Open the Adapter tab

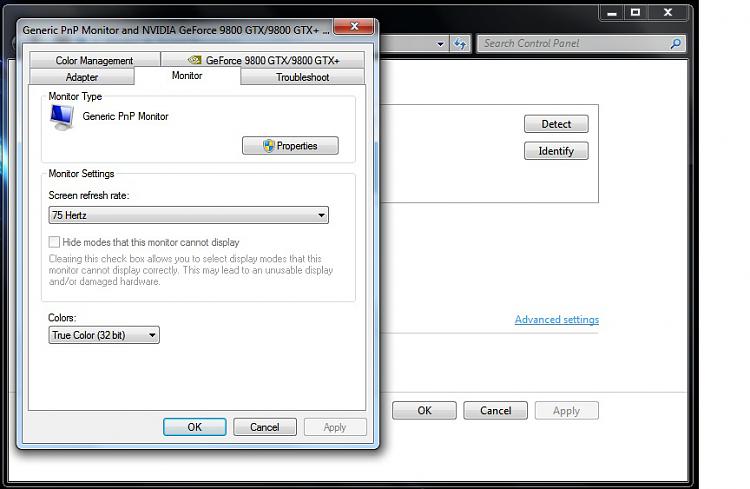[82, 77]
